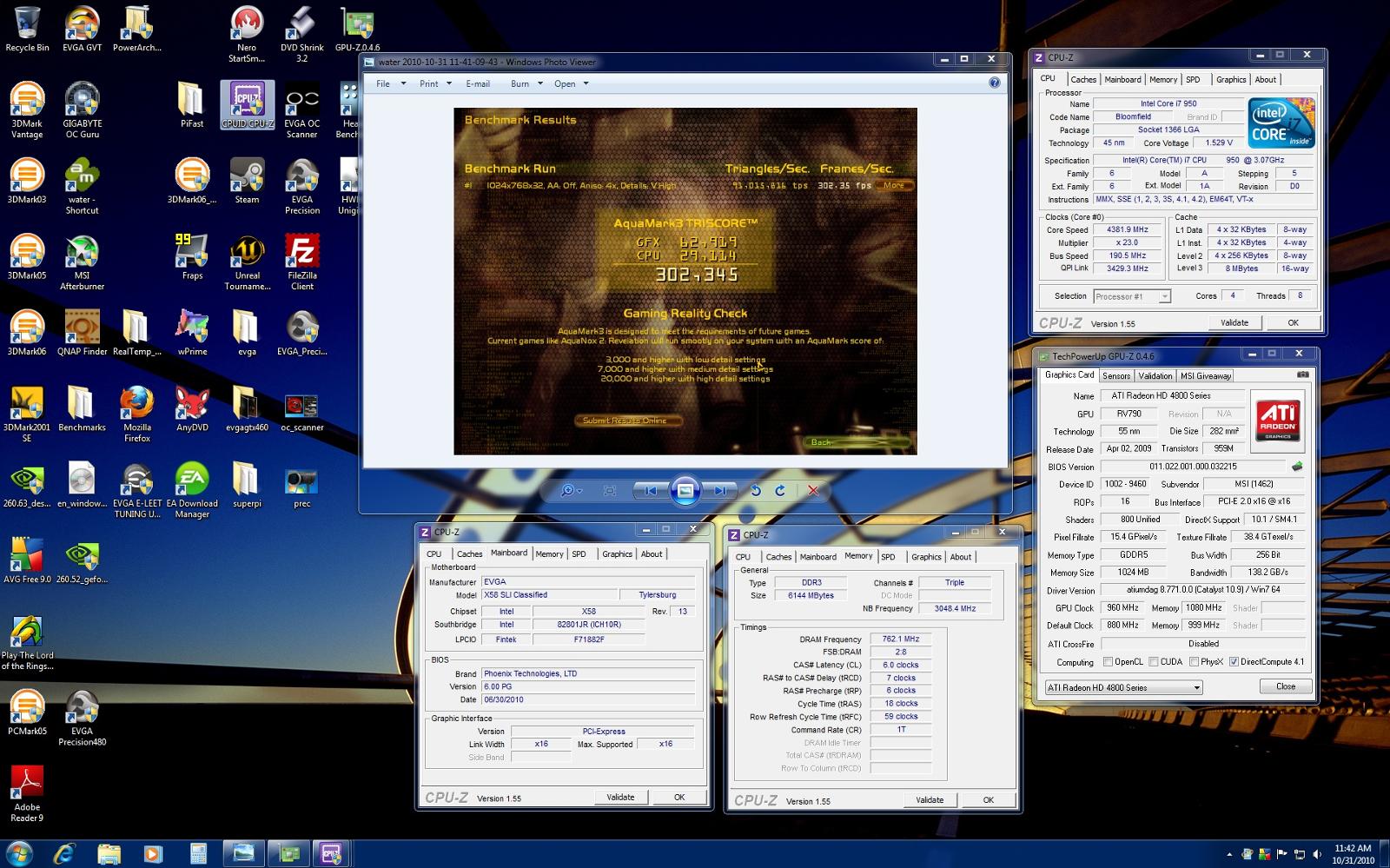The height and width of the screenshot is (868, 1390).
Task: Open the Validation tab in GPU-Z
Action: click(1155, 376)
